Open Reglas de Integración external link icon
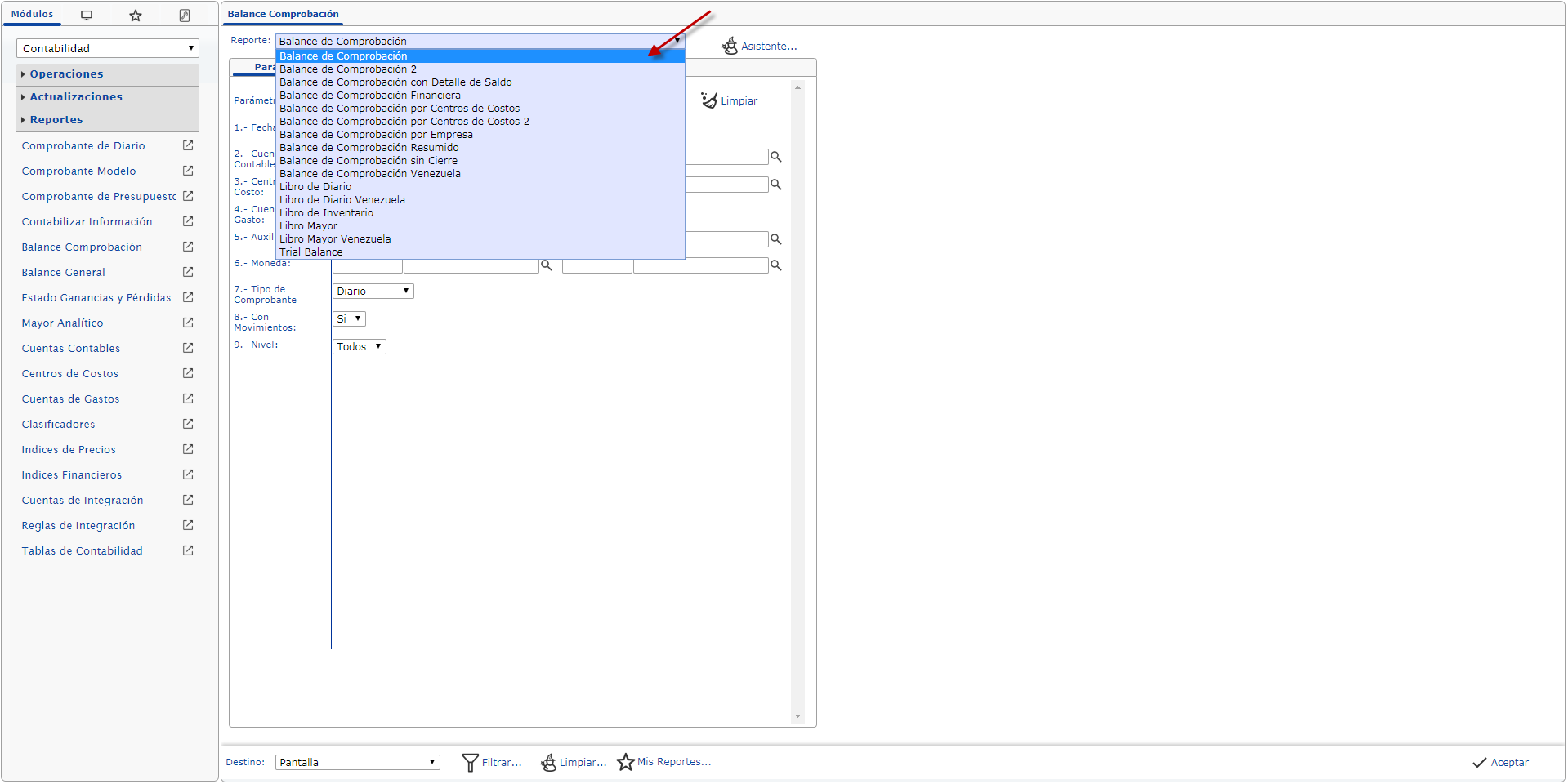Screen dimensions: 1568x784 [x=188, y=525]
